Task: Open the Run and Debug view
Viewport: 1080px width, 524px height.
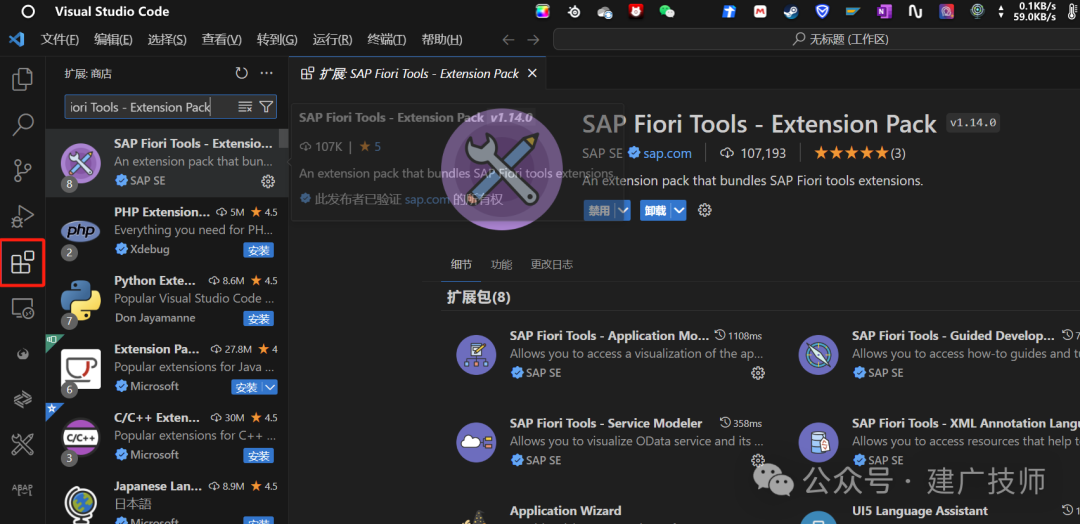Action: click(x=23, y=216)
